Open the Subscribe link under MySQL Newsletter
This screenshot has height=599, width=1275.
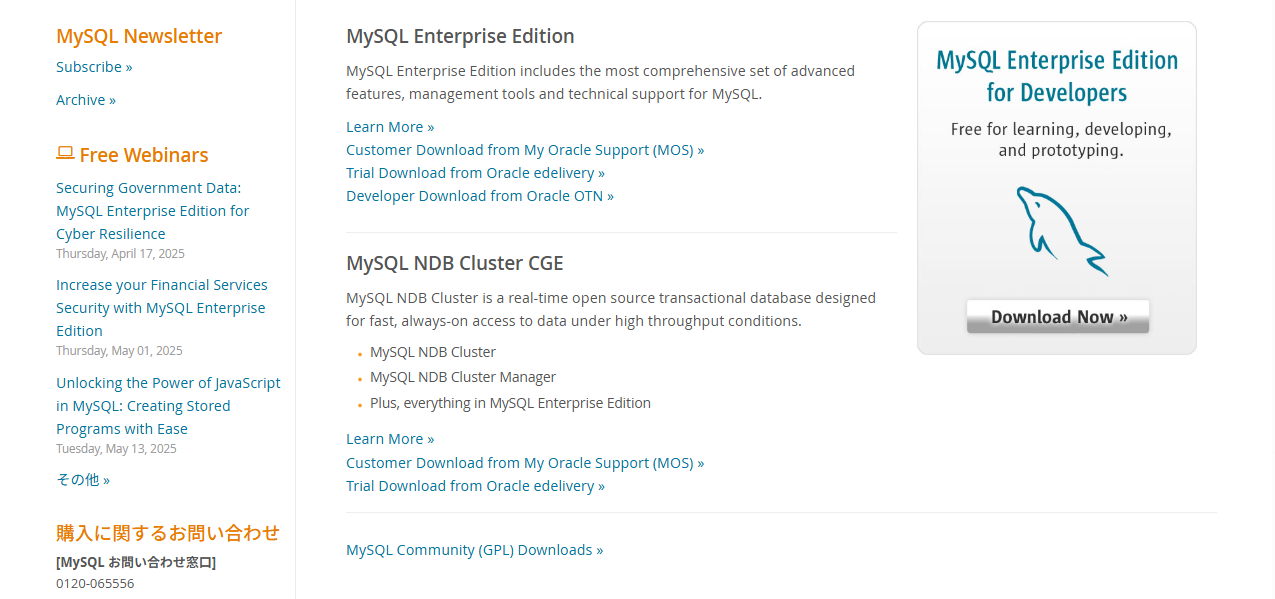tap(93, 66)
